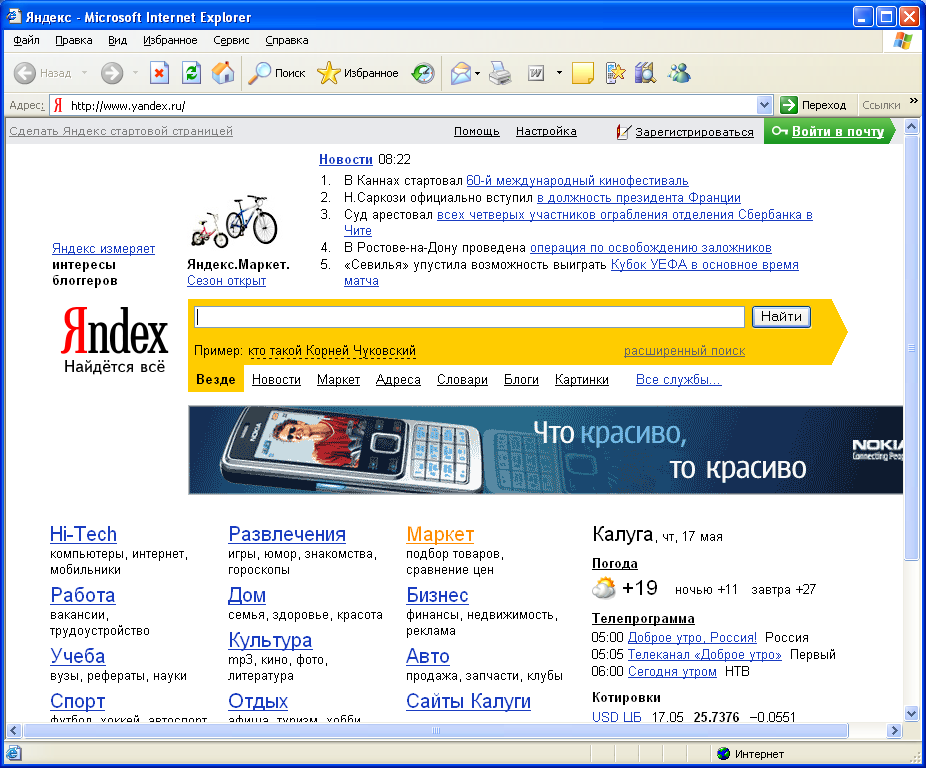The height and width of the screenshot is (768, 926).
Task: Click Сделать Яндекс стартовой страницей link
Action: (121, 131)
